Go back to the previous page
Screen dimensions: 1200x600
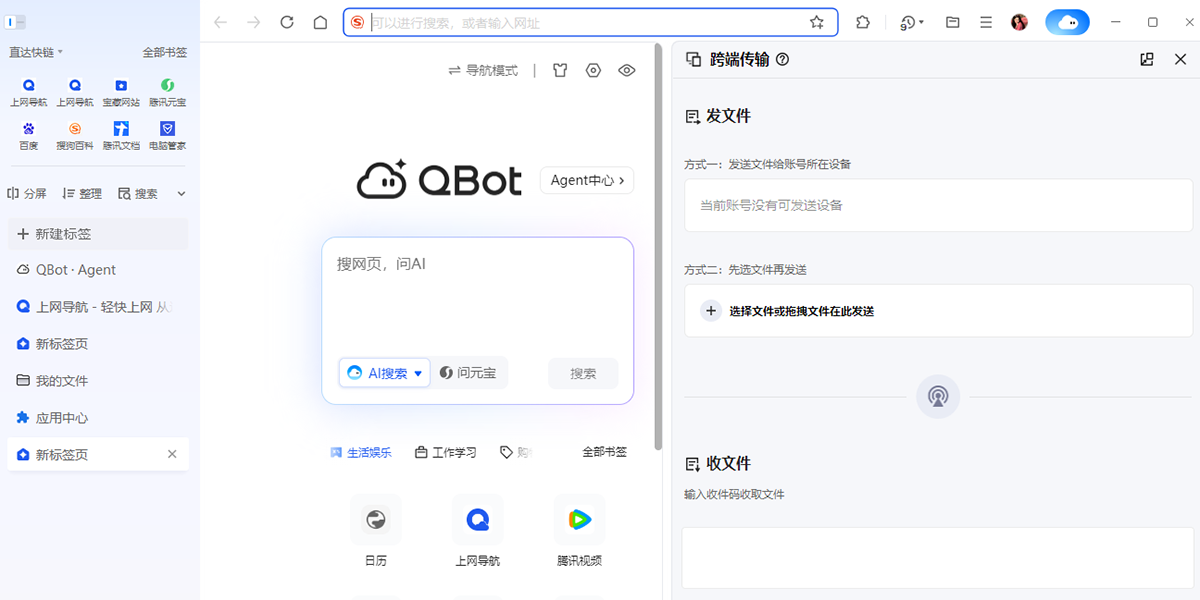(x=221, y=22)
